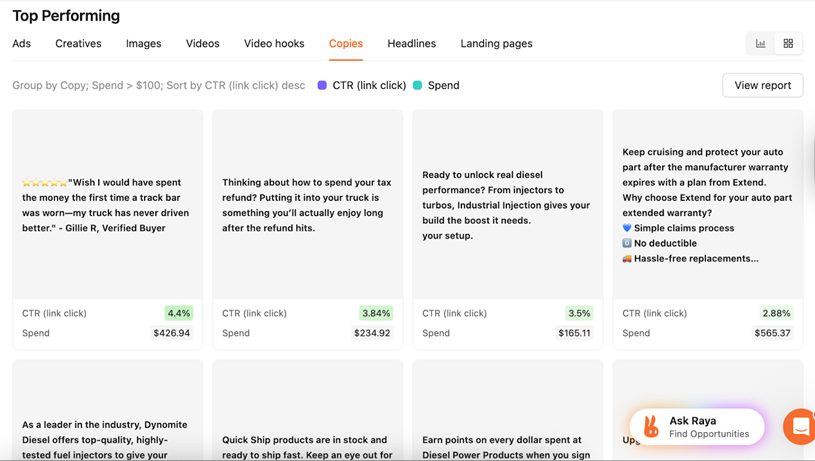Switch to the Videos tab
Viewport: 815px width, 461px height.
pos(203,44)
